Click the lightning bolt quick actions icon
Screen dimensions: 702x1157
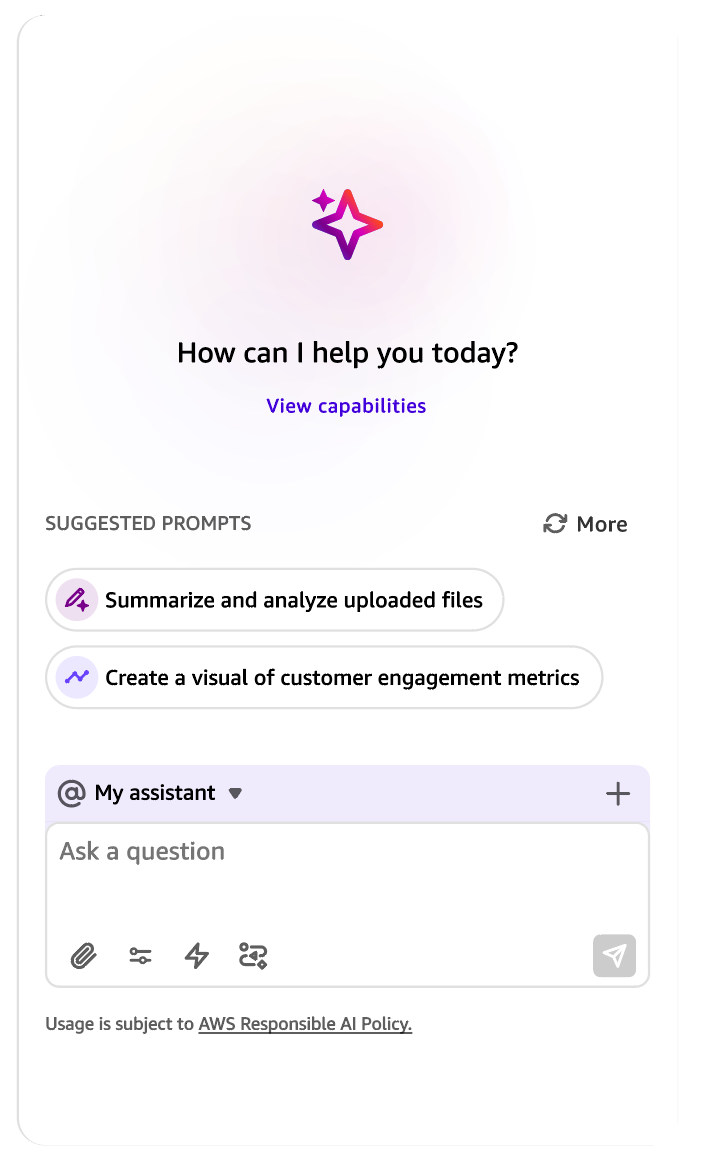coord(196,956)
